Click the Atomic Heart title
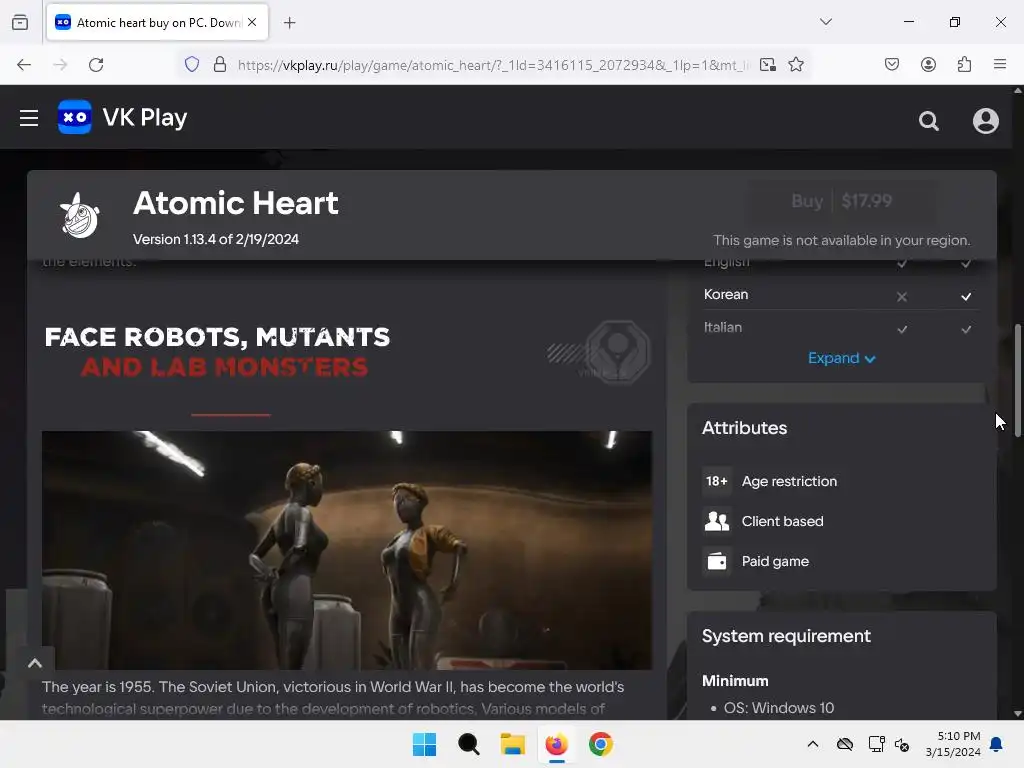1024x768 pixels. coord(236,203)
